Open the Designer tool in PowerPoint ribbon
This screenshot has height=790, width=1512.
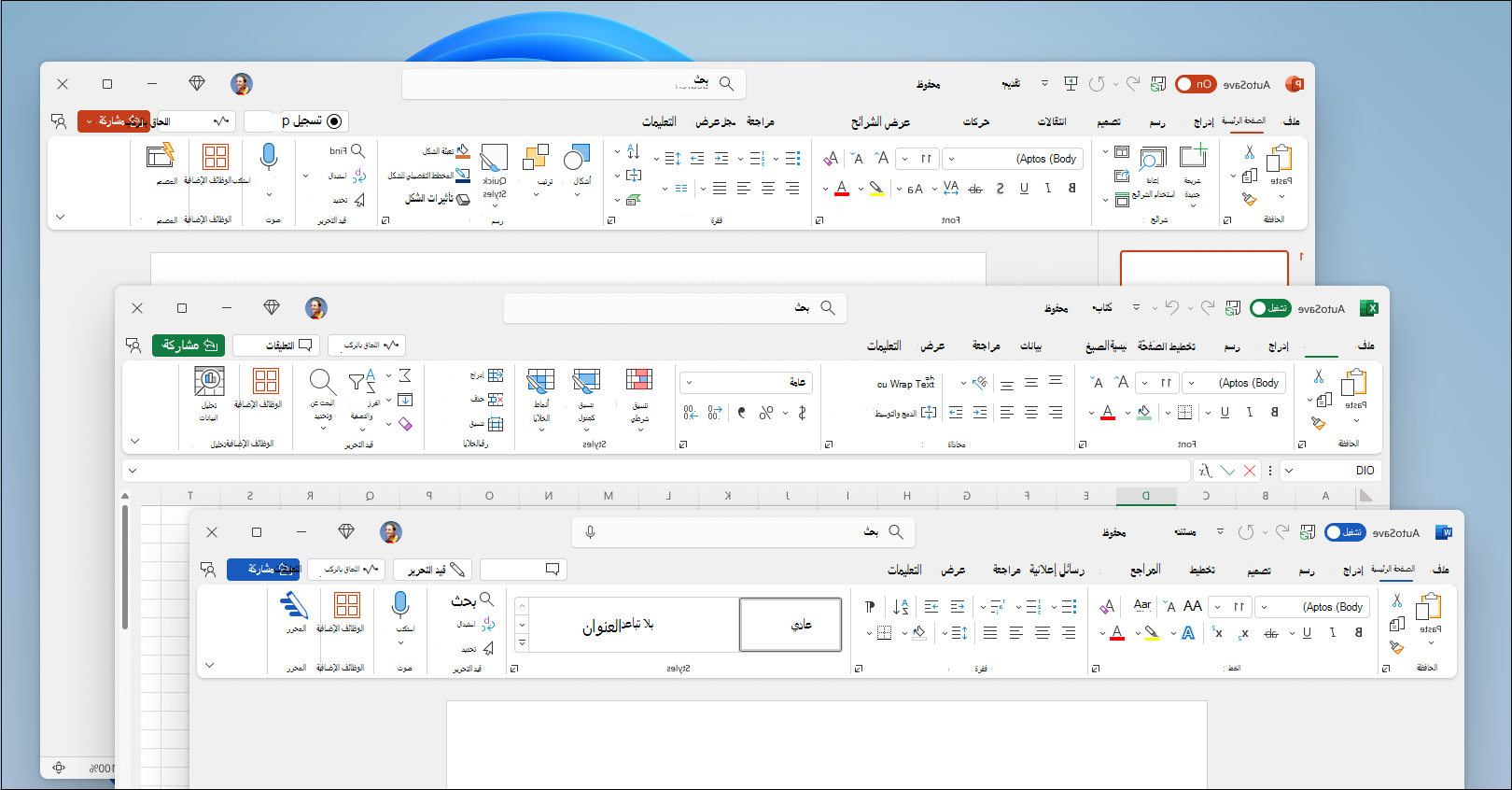161,157
